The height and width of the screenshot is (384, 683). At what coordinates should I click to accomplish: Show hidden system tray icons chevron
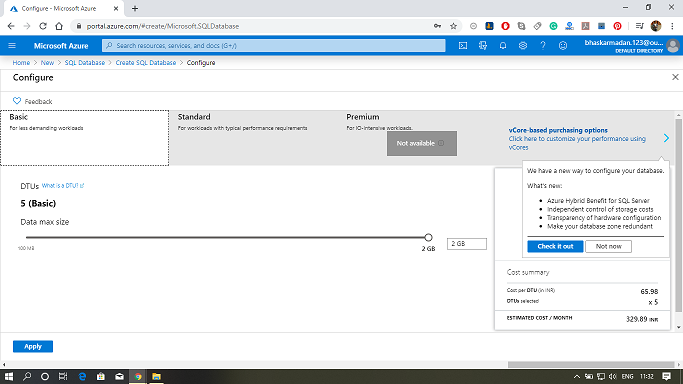point(576,377)
